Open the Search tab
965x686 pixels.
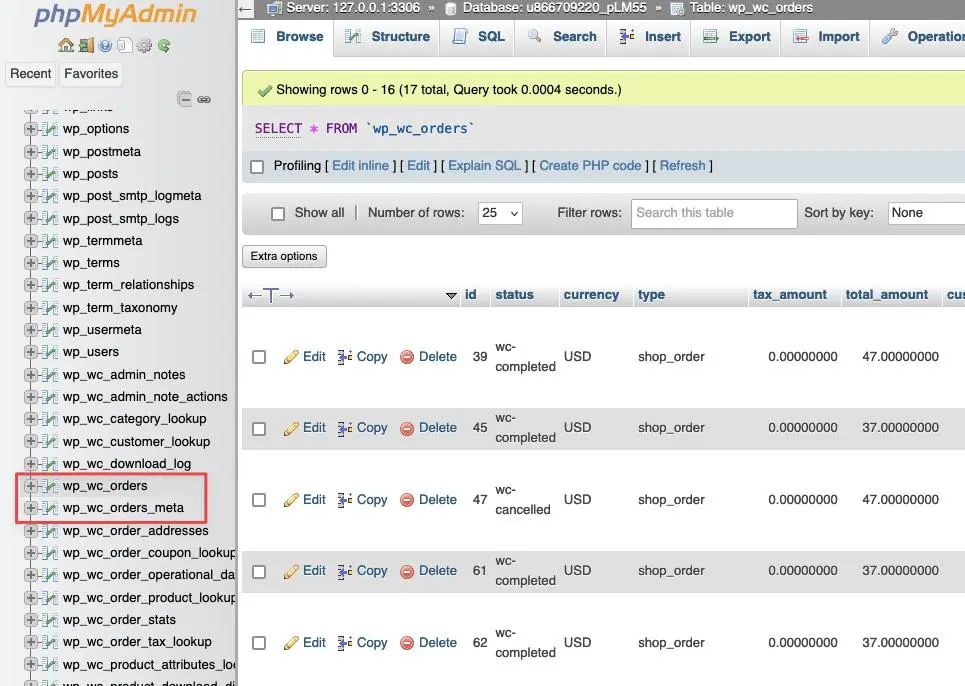(561, 37)
